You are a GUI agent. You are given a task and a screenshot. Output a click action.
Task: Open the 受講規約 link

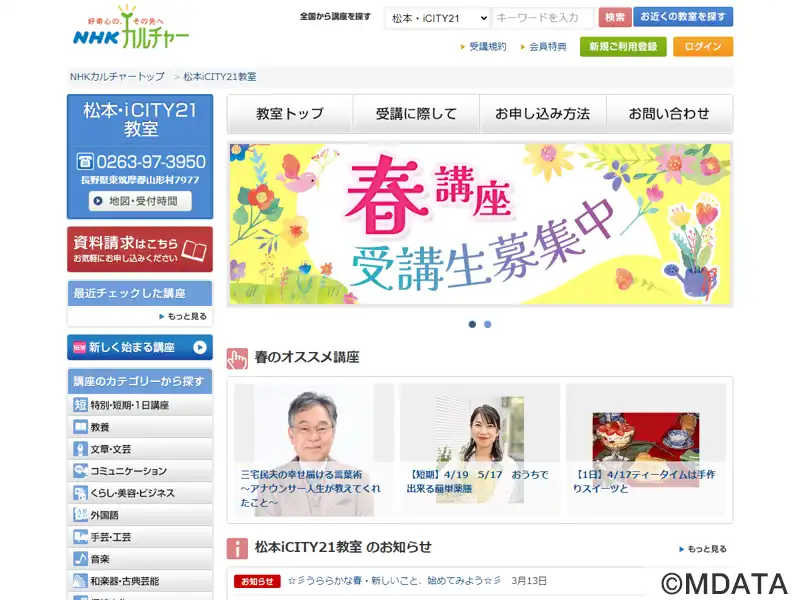[x=488, y=47]
